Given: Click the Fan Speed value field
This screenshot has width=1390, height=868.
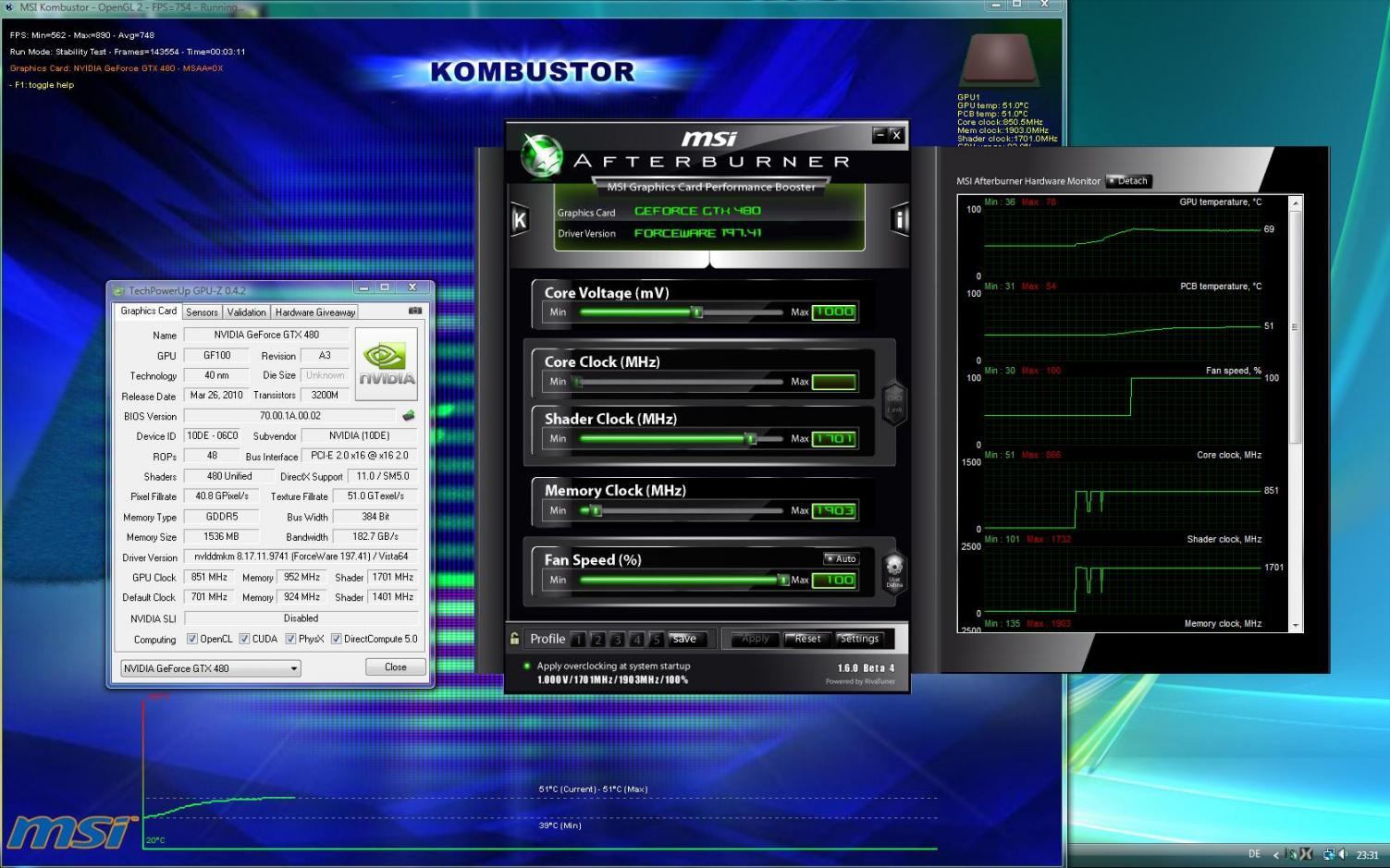Looking at the screenshot, I should pos(833,581).
